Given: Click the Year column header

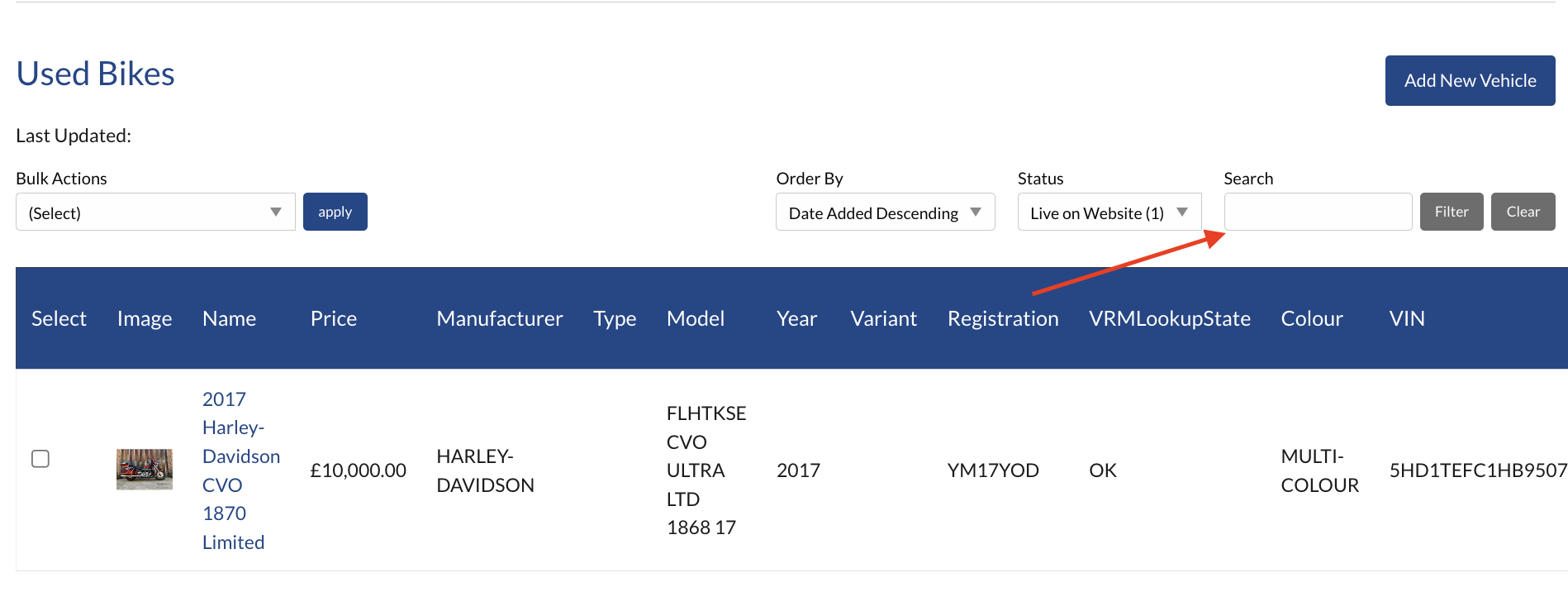Looking at the screenshot, I should coord(796,318).
